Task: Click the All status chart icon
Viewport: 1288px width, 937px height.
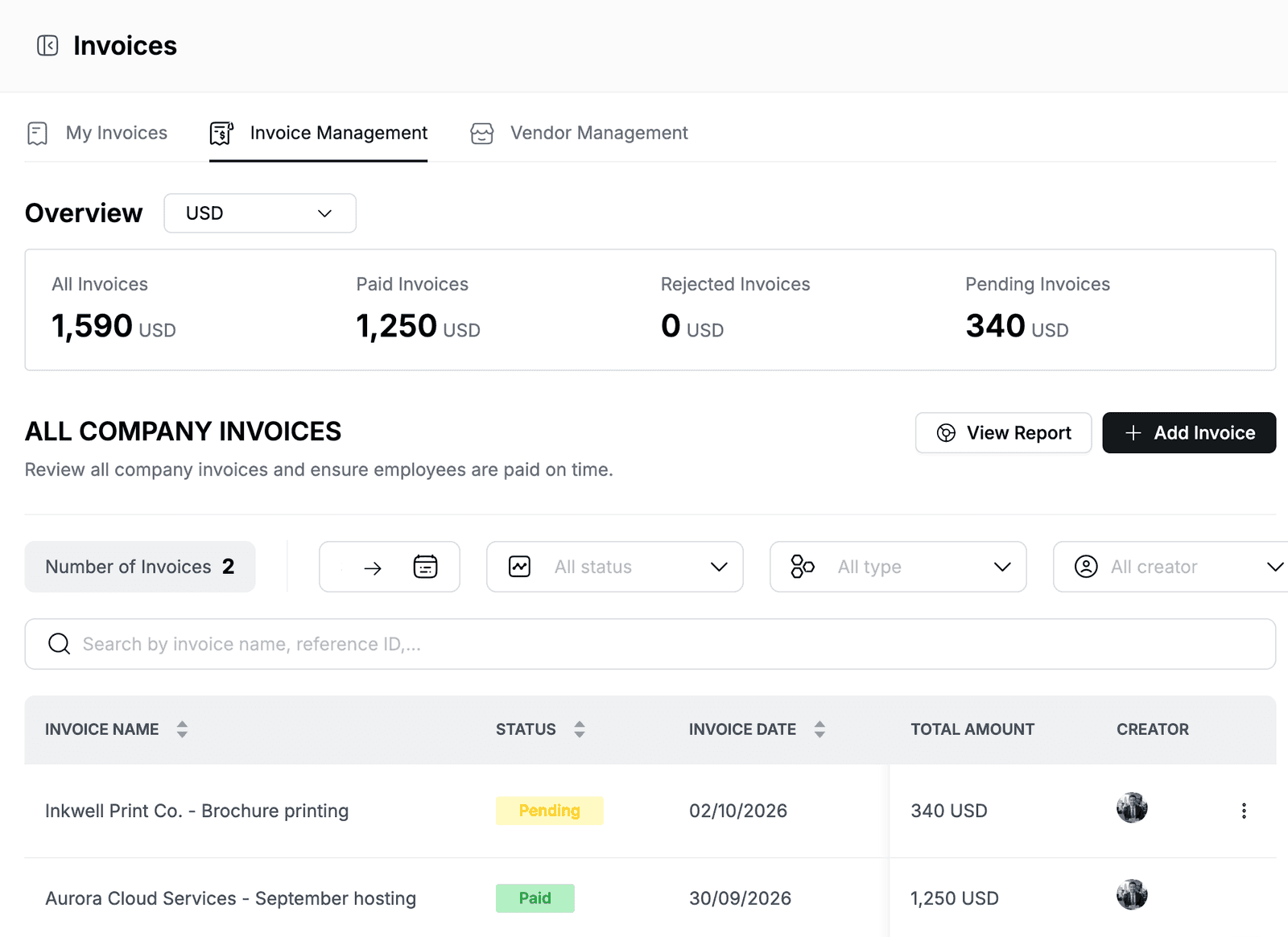Action: pyautogui.click(x=520, y=567)
